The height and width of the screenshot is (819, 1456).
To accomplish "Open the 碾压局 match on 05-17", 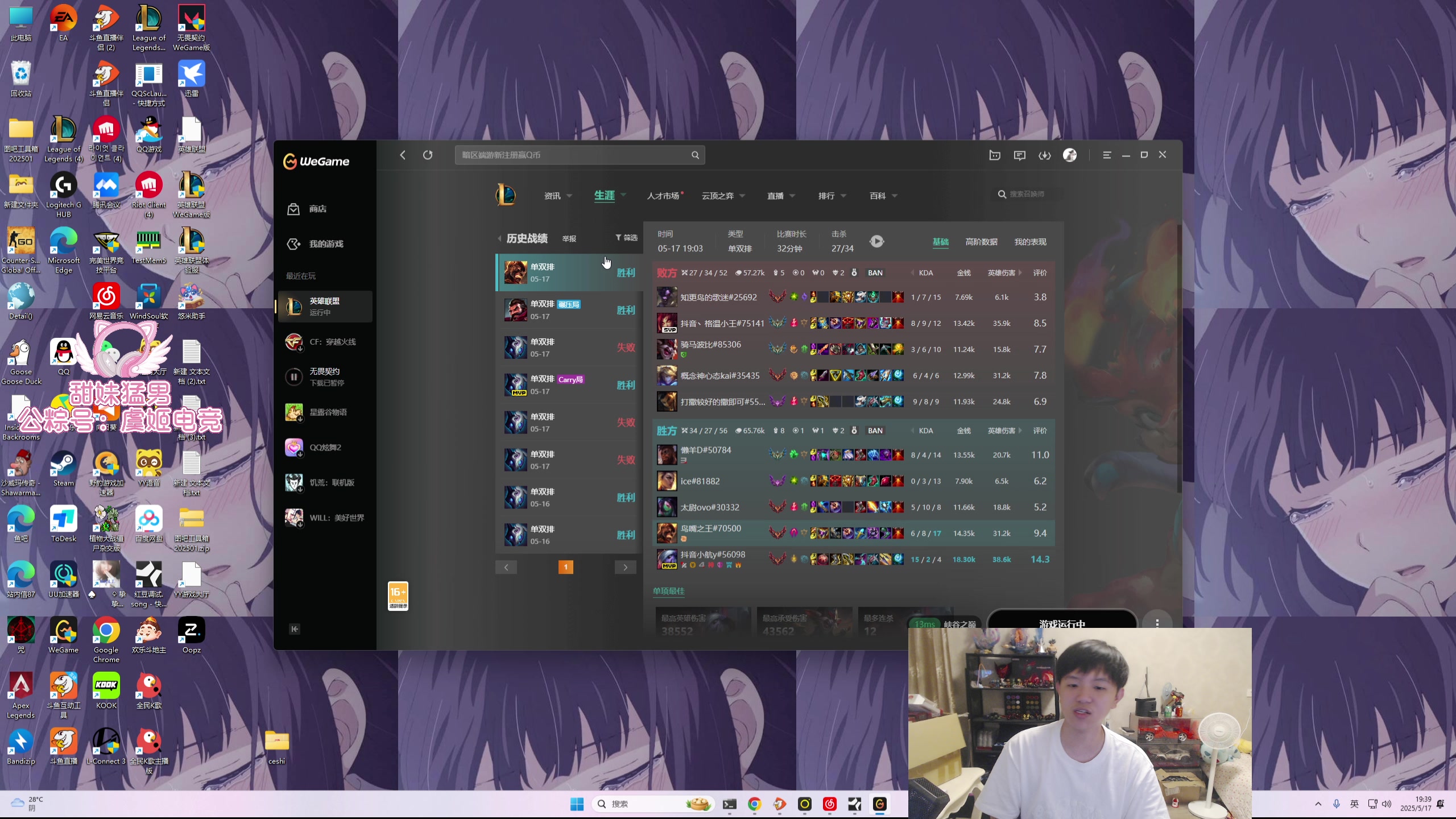I will coord(569,310).
